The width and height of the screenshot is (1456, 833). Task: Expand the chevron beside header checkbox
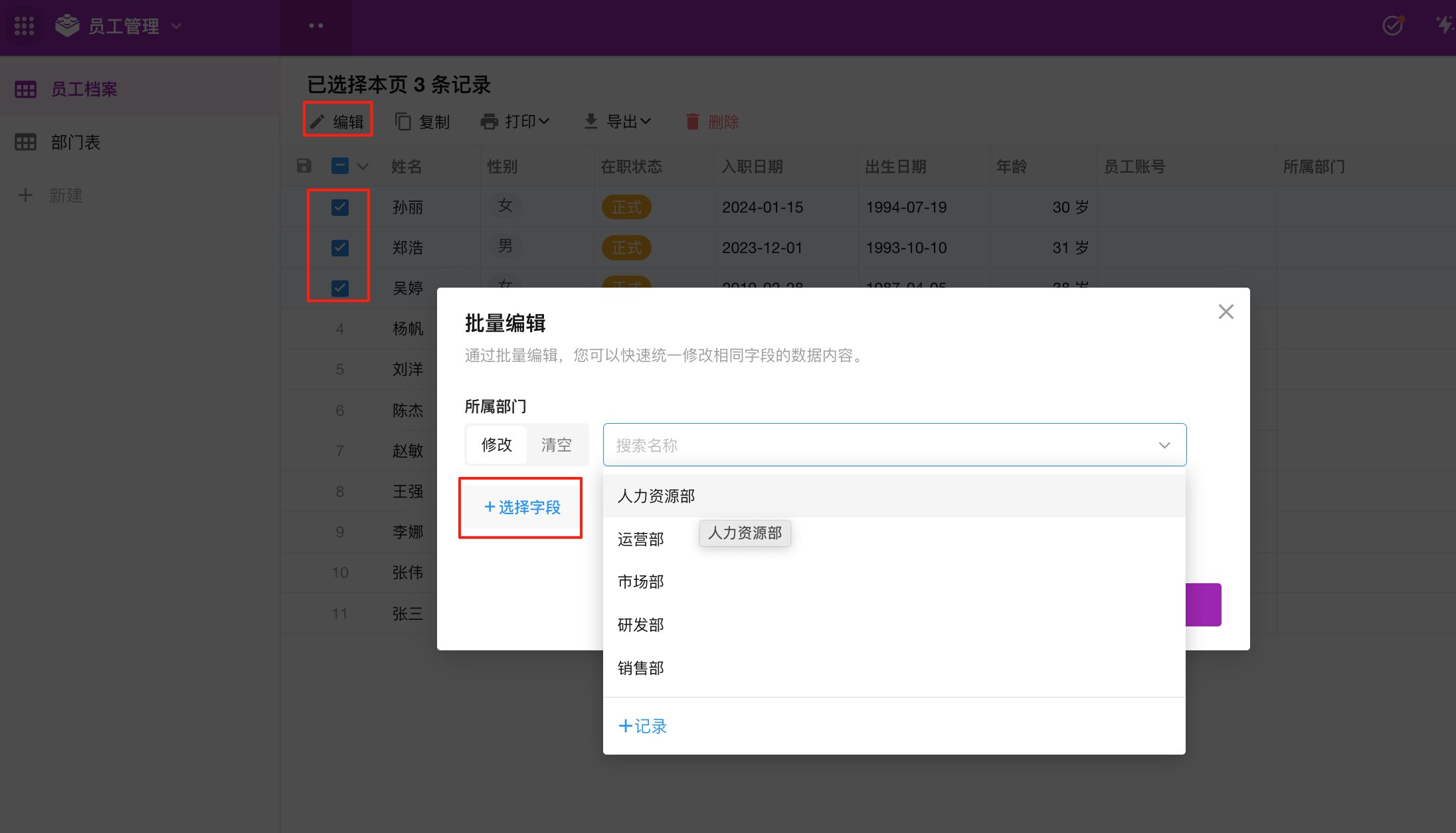coord(363,167)
